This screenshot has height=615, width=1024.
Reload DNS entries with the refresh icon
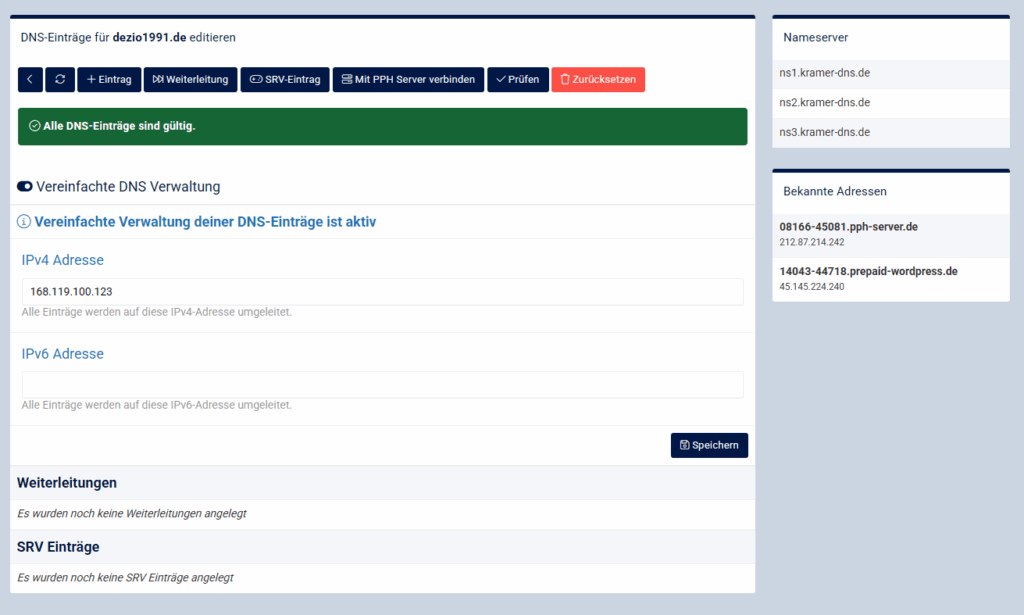(60, 80)
